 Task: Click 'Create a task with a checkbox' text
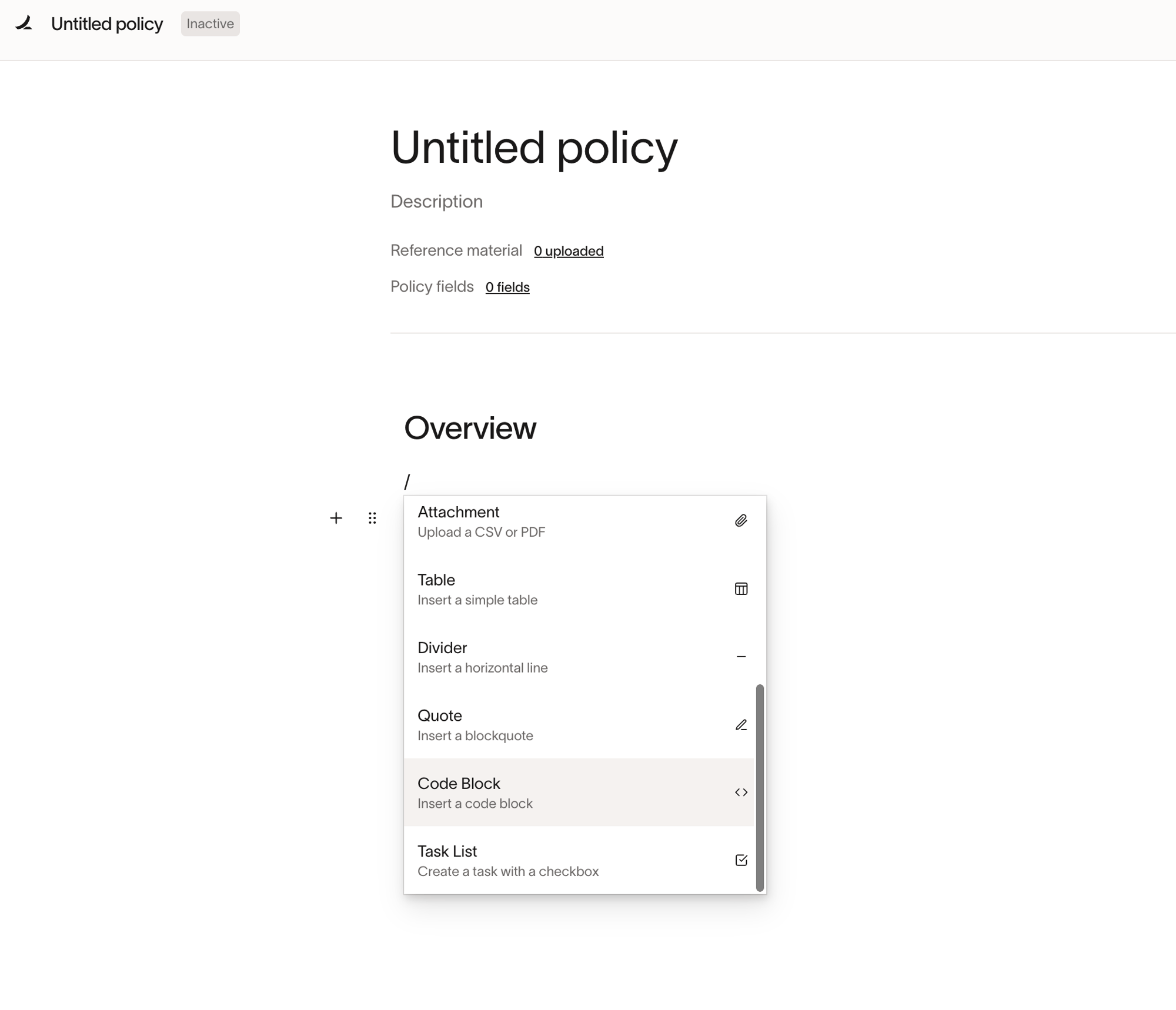[508, 871]
